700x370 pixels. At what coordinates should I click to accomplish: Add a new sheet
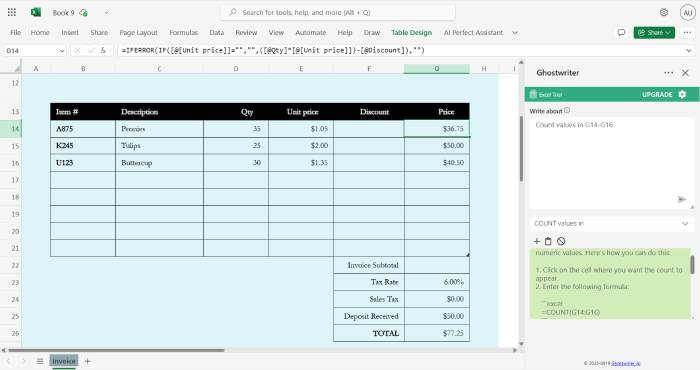(88, 361)
